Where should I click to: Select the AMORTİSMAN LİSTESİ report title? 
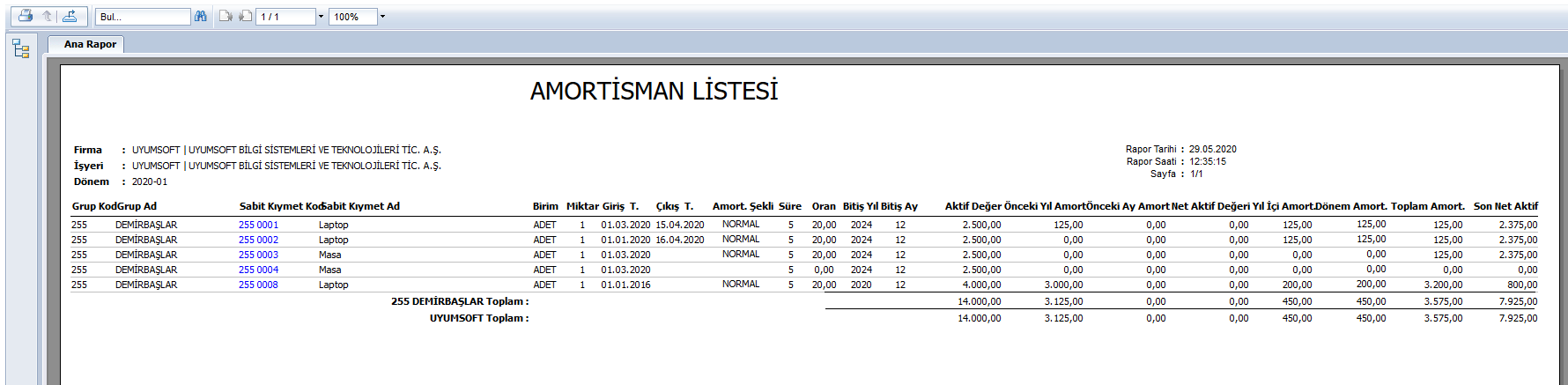pos(654,92)
